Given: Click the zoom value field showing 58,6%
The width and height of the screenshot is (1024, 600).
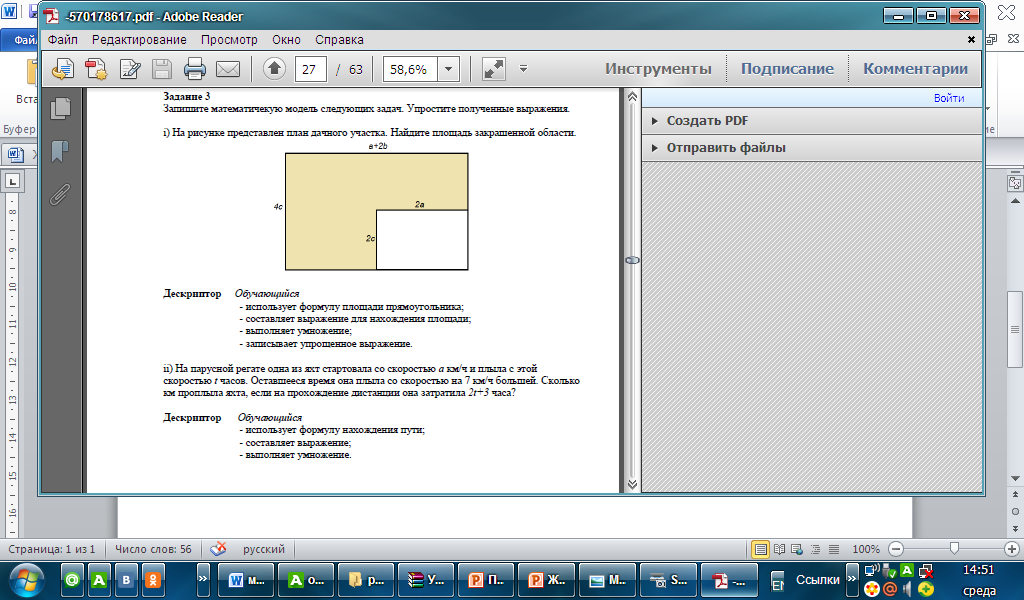Looking at the screenshot, I should [409, 69].
